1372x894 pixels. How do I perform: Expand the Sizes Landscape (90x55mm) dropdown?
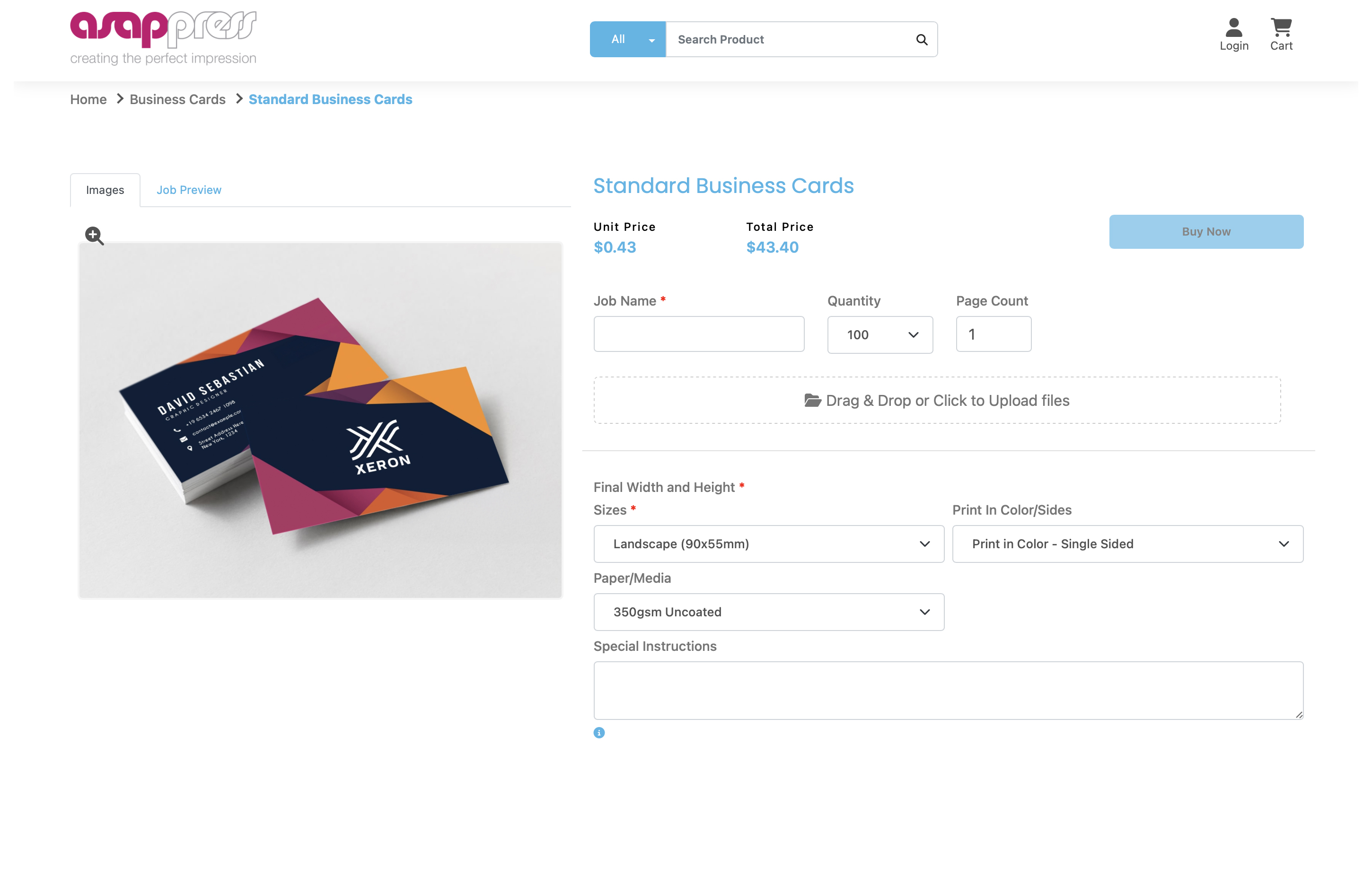click(x=768, y=543)
